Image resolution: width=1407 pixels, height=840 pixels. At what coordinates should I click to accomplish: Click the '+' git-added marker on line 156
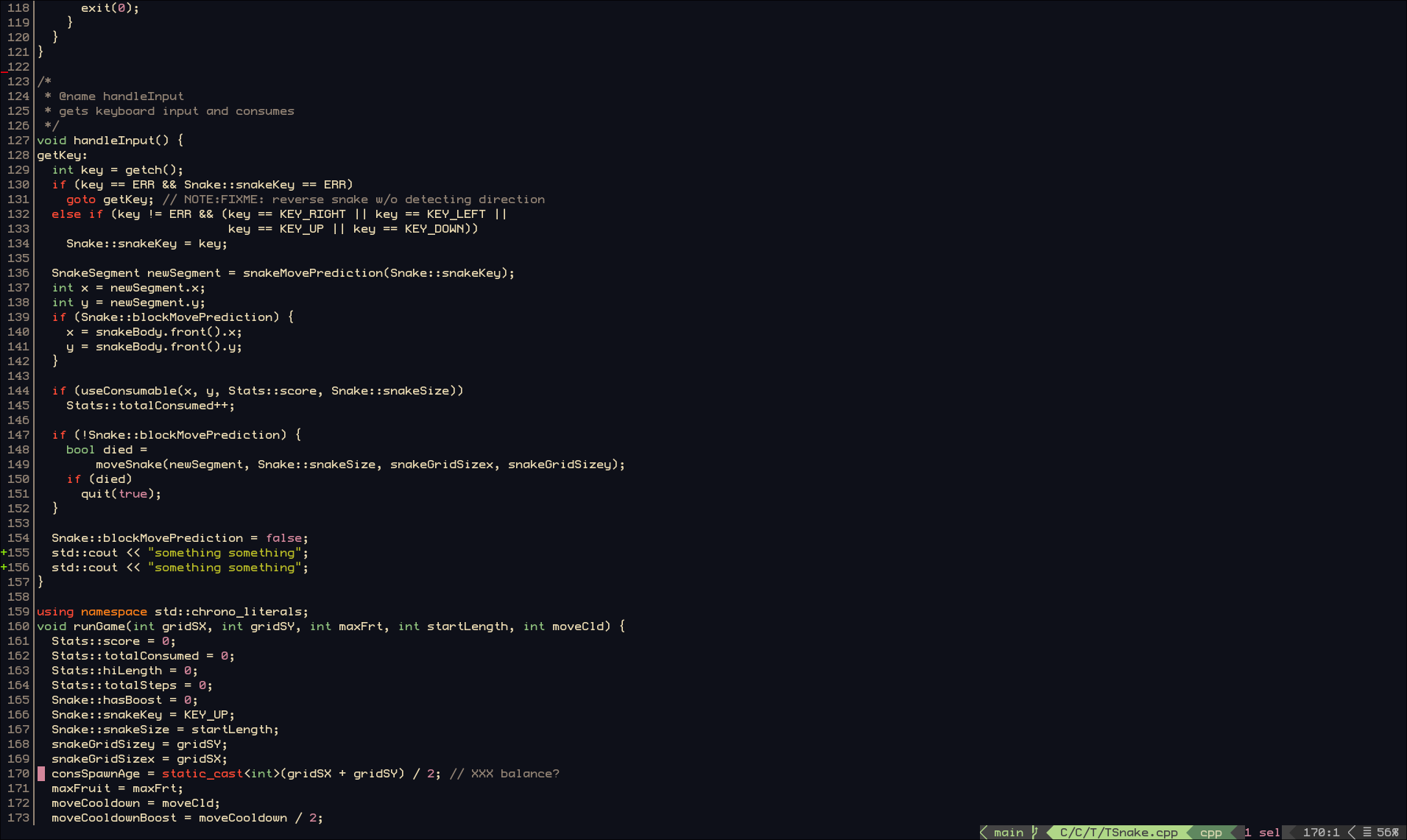[4, 567]
